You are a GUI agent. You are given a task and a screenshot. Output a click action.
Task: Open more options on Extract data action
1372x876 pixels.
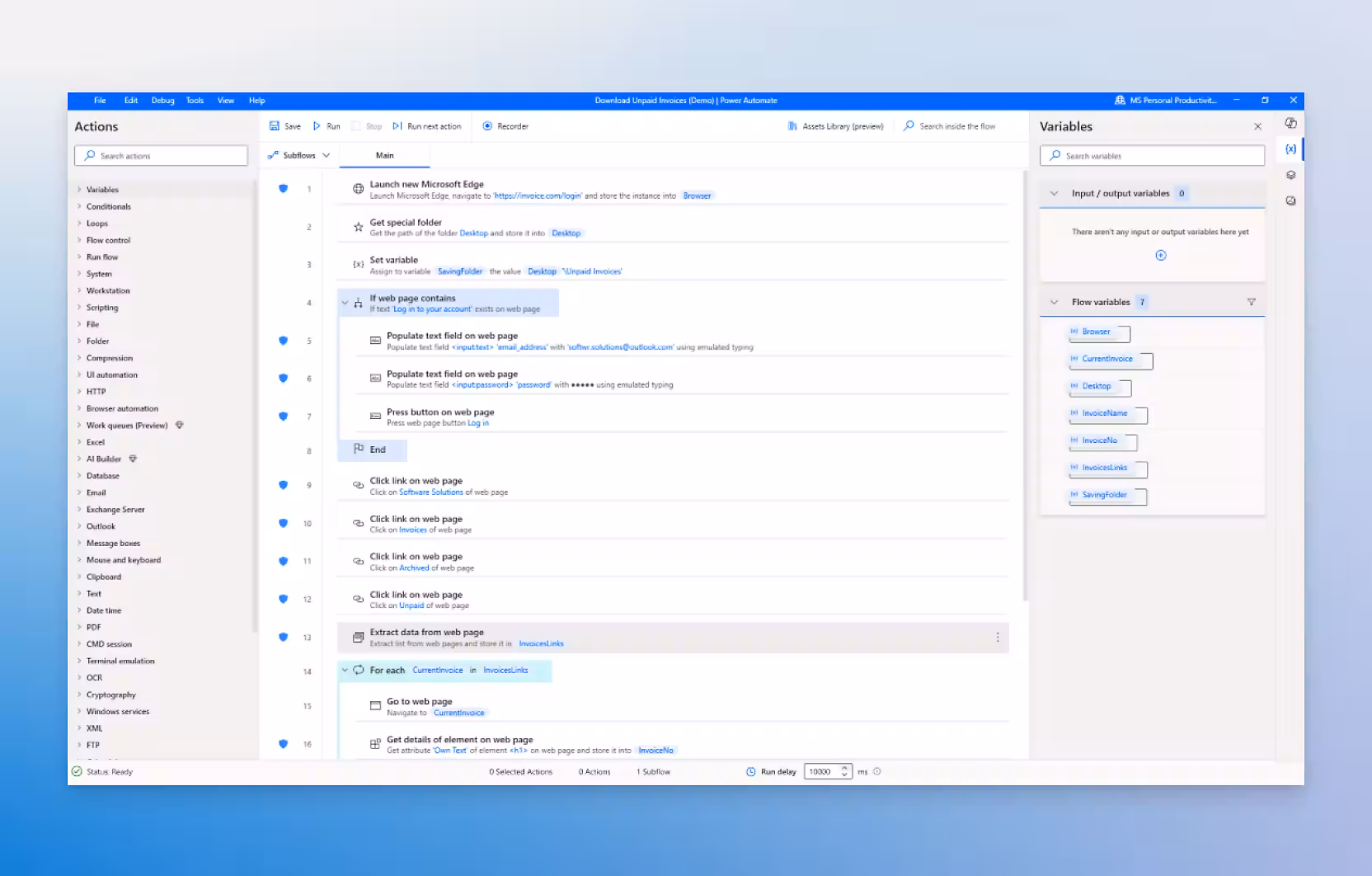[x=997, y=638]
